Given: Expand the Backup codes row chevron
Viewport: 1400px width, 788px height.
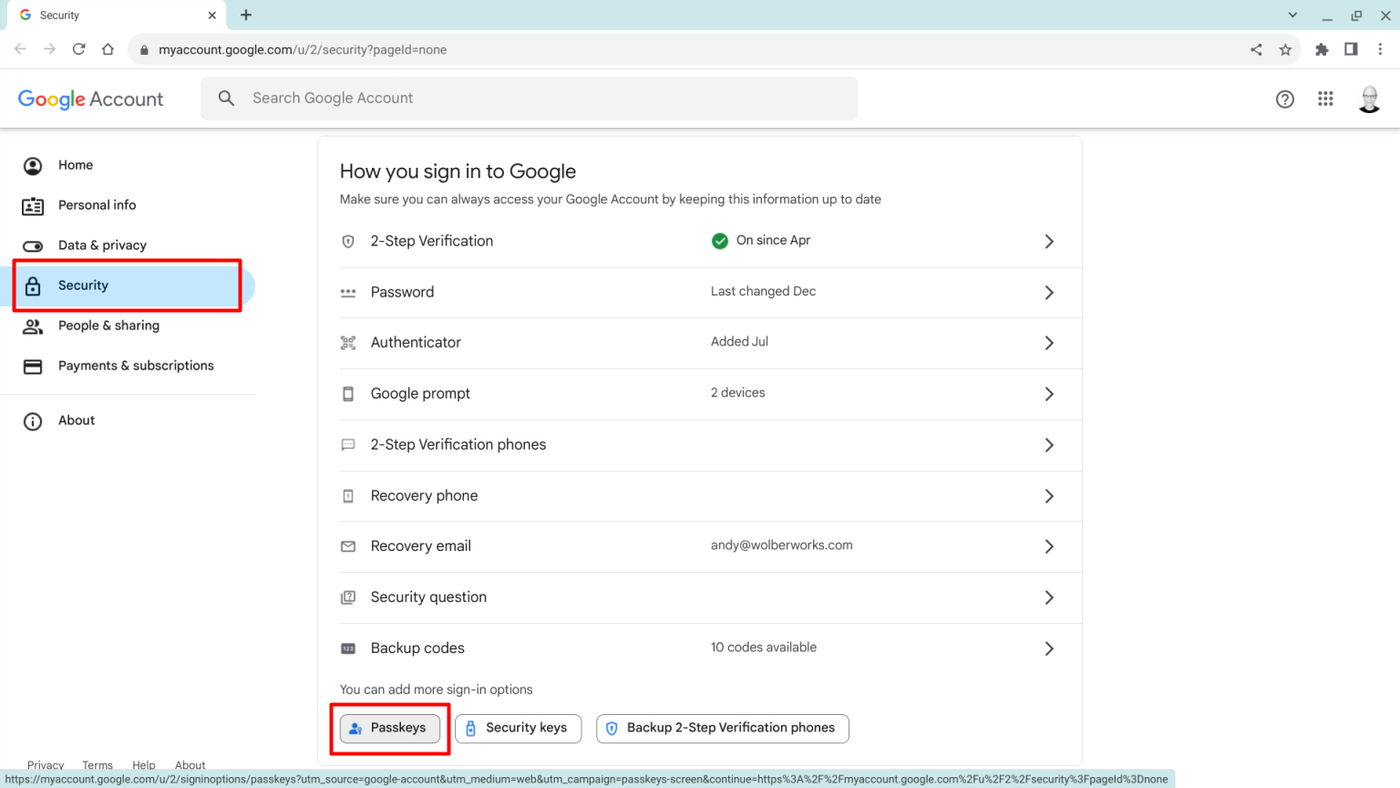Looking at the screenshot, I should pos(1049,648).
